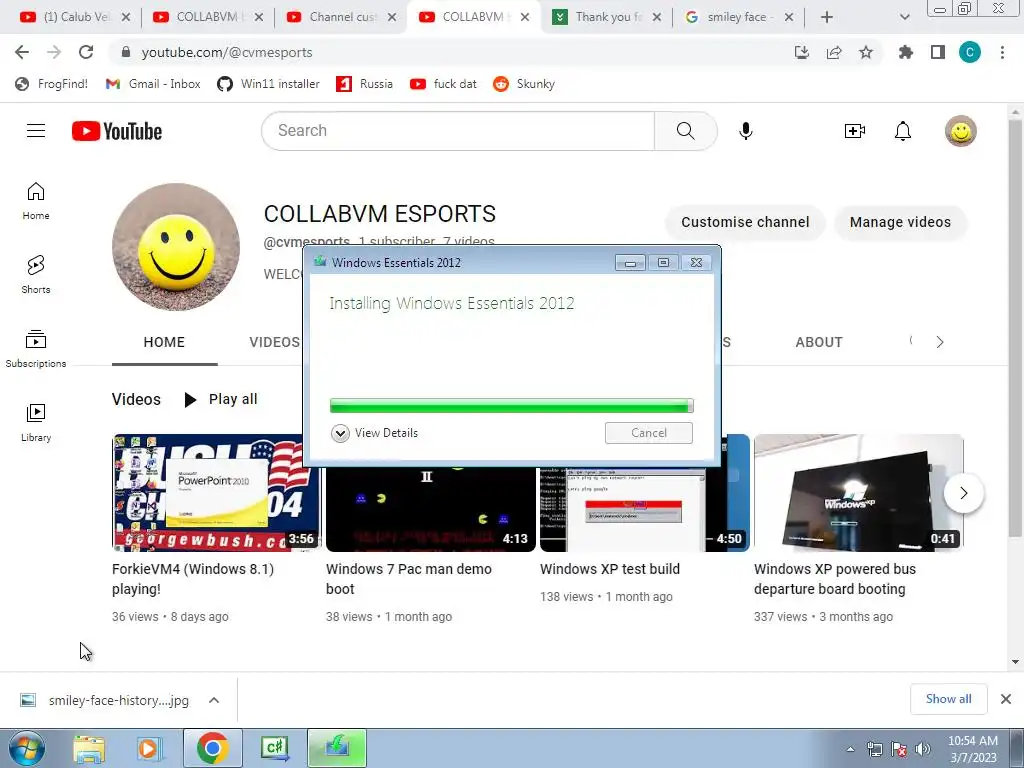This screenshot has height=768, width=1024.
Task: Open the account avatar menu
Action: (961, 131)
